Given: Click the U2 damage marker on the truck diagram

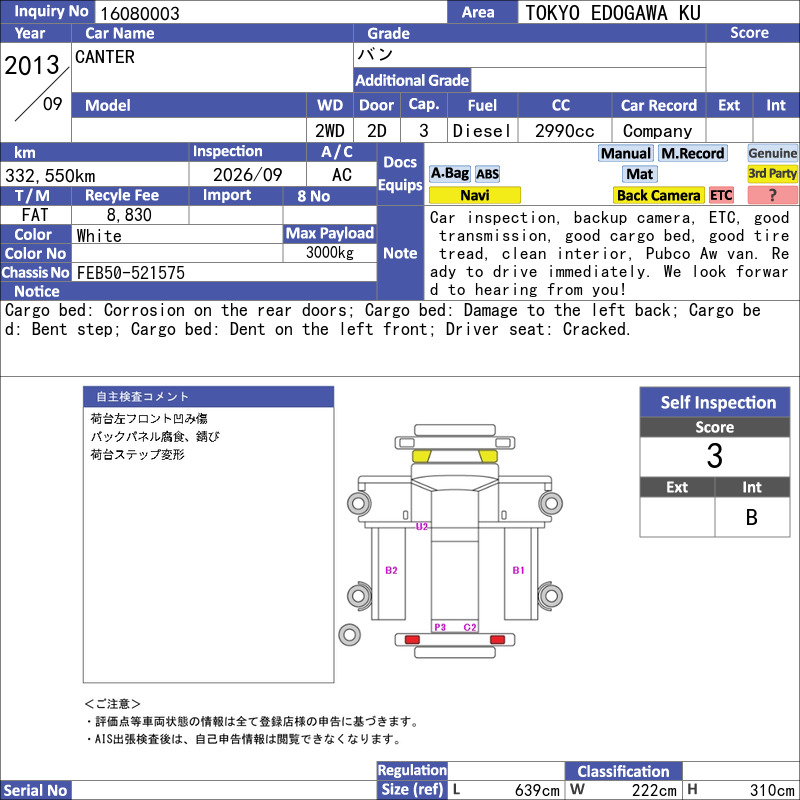Looking at the screenshot, I should pos(421,527).
